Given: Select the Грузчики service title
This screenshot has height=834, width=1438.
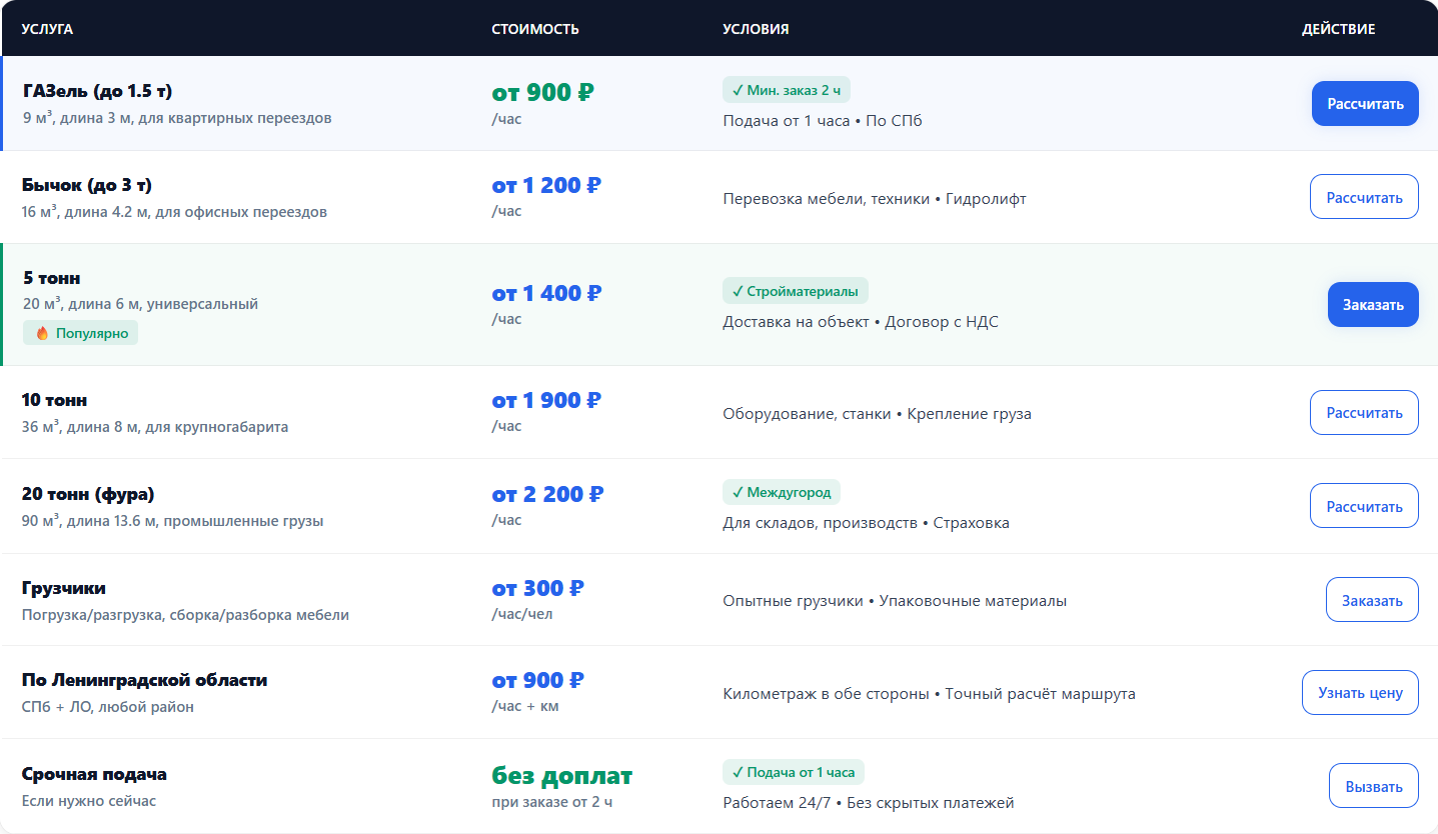Looking at the screenshot, I should pyautogui.click(x=64, y=588).
